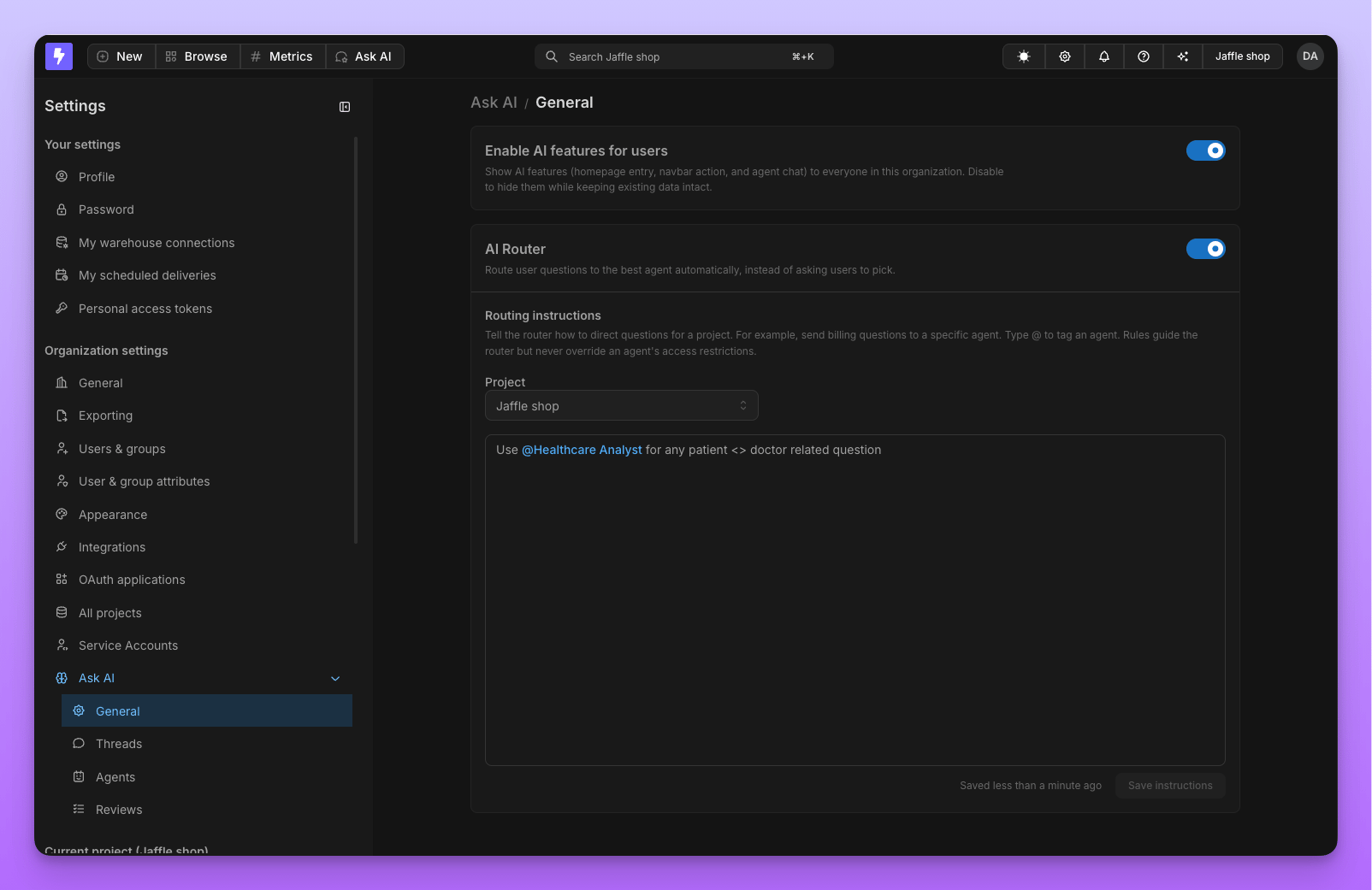Click the Threads chat bubble icon
Image resolution: width=1372 pixels, height=890 pixels.
[79, 743]
